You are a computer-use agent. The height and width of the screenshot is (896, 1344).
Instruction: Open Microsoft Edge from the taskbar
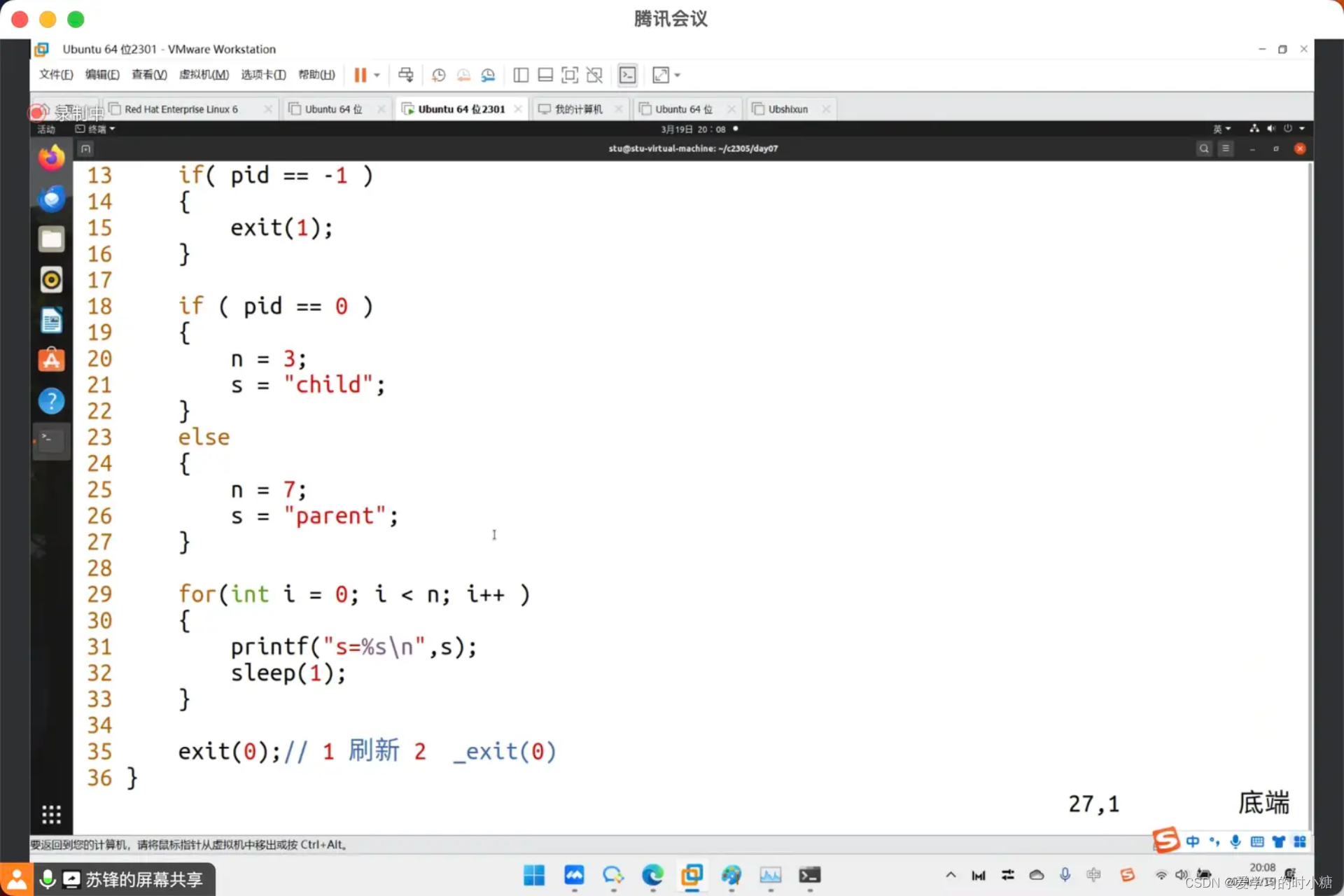point(652,875)
